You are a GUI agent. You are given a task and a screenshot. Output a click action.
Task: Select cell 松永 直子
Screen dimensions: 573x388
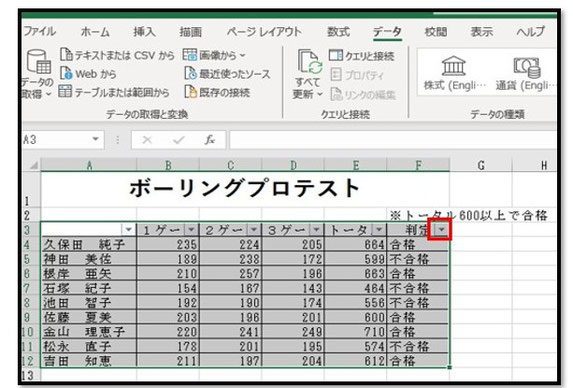pos(89,346)
